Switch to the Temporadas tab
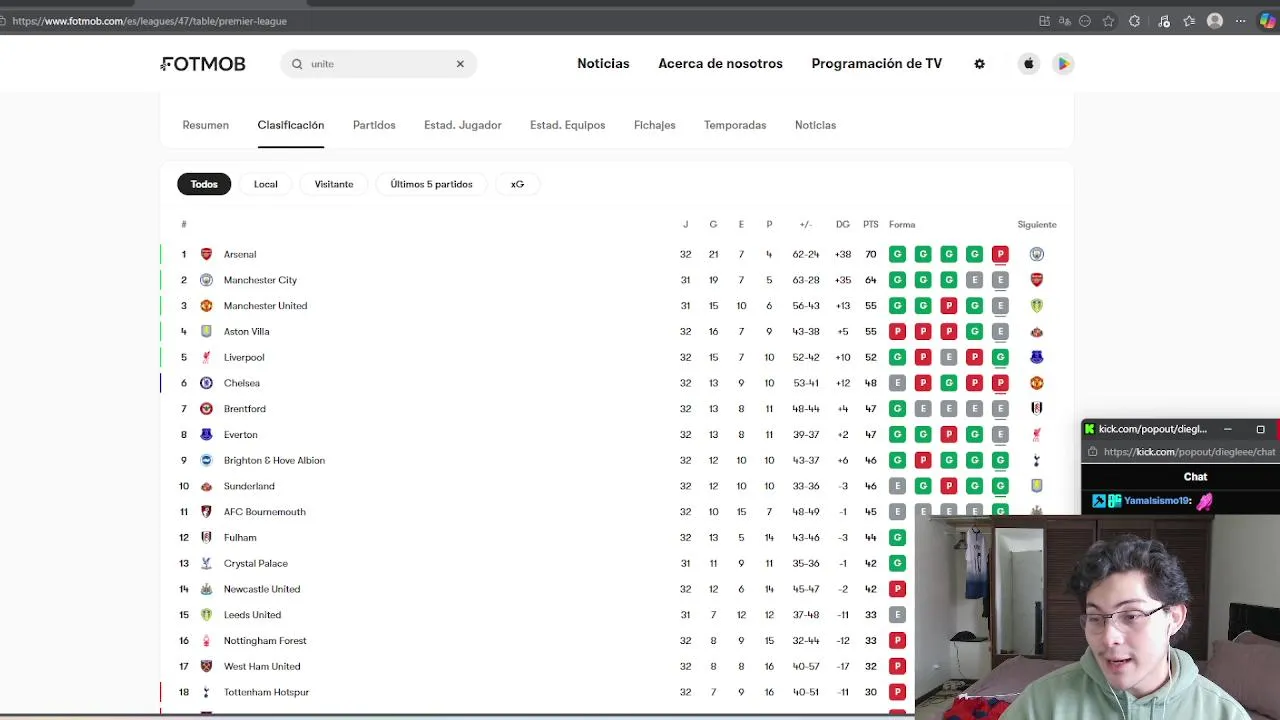 (x=735, y=125)
